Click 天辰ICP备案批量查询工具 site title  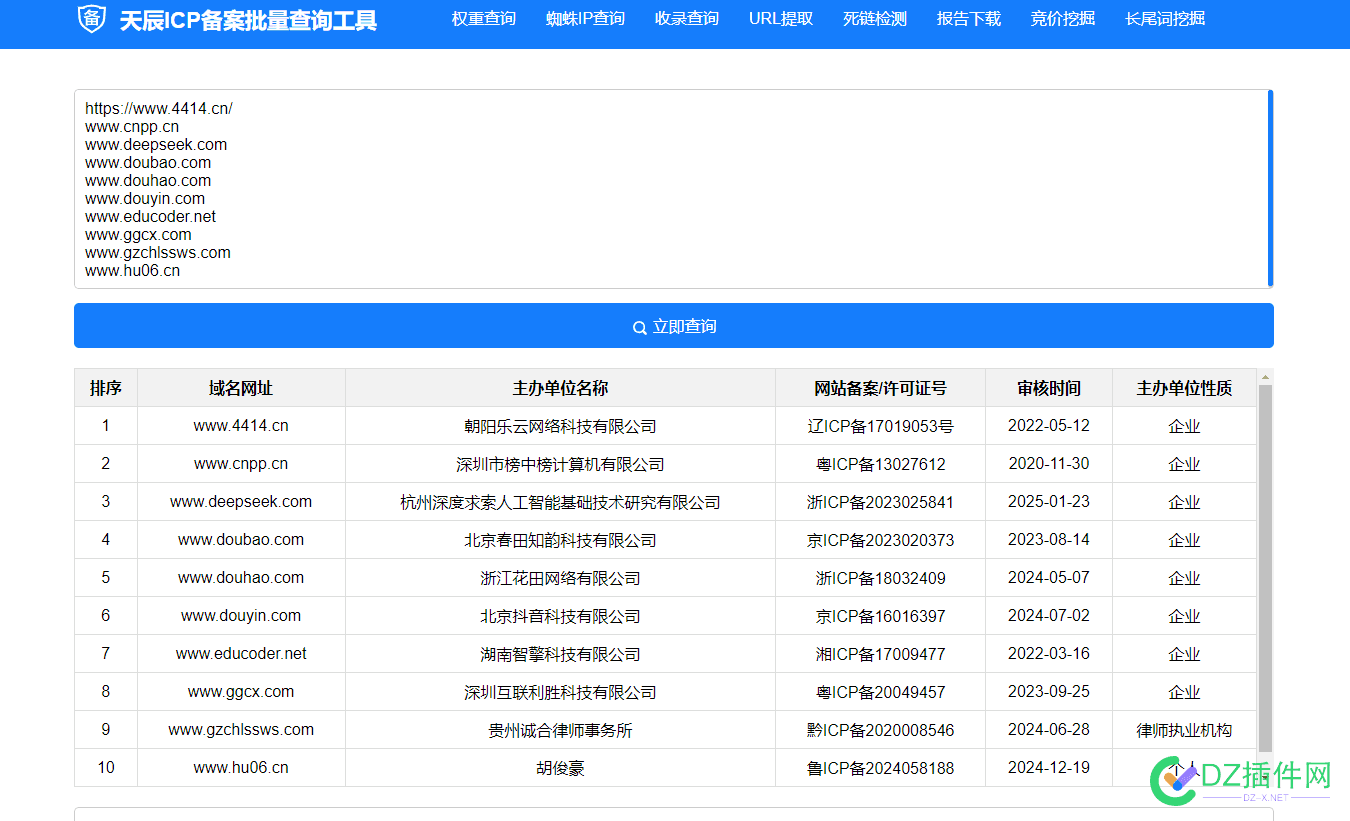(248, 20)
